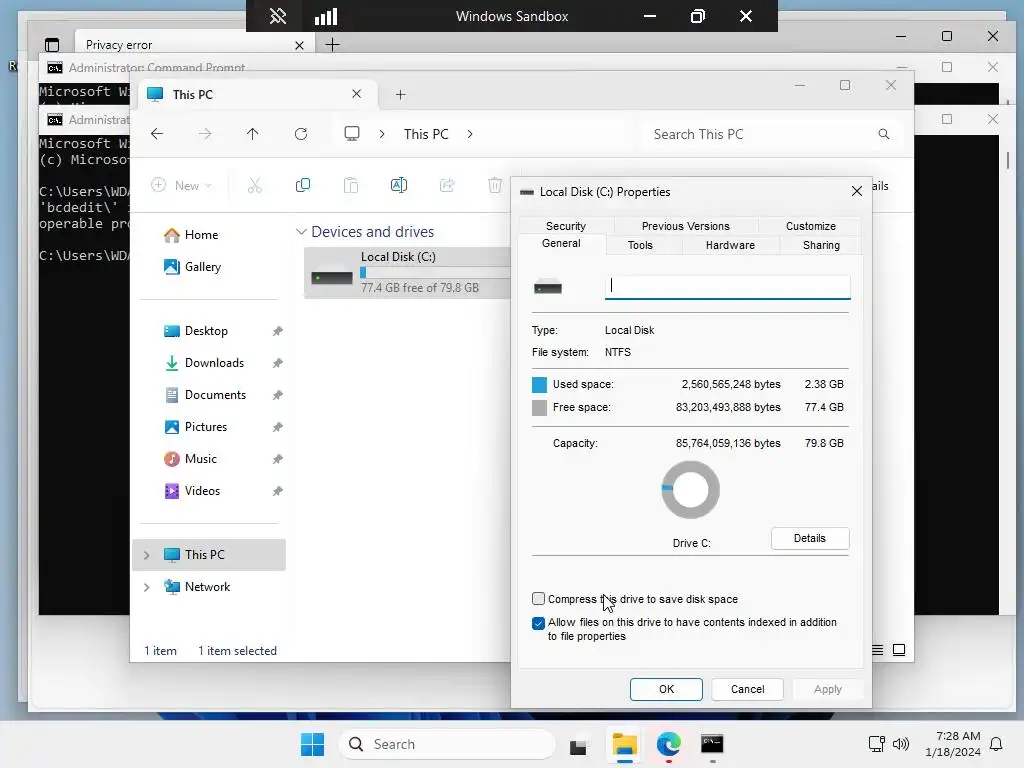Click the Privacy error browser tab
Image resolution: width=1024 pixels, height=768 pixels.
coord(194,44)
